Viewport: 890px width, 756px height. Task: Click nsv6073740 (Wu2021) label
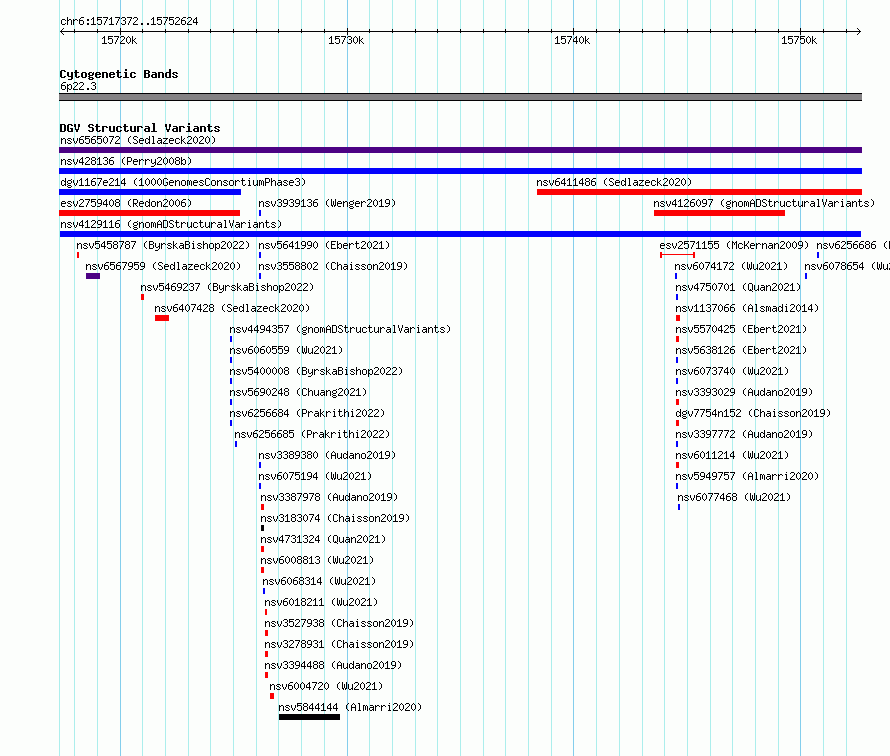pyautogui.click(x=732, y=371)
